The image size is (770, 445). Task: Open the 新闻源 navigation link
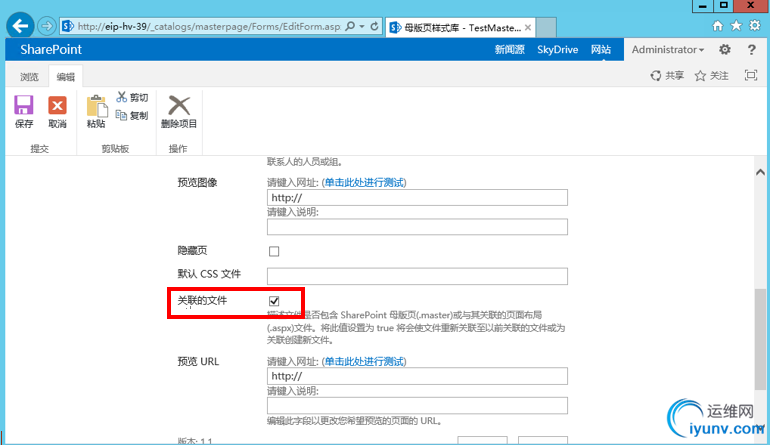click(509, 50)
